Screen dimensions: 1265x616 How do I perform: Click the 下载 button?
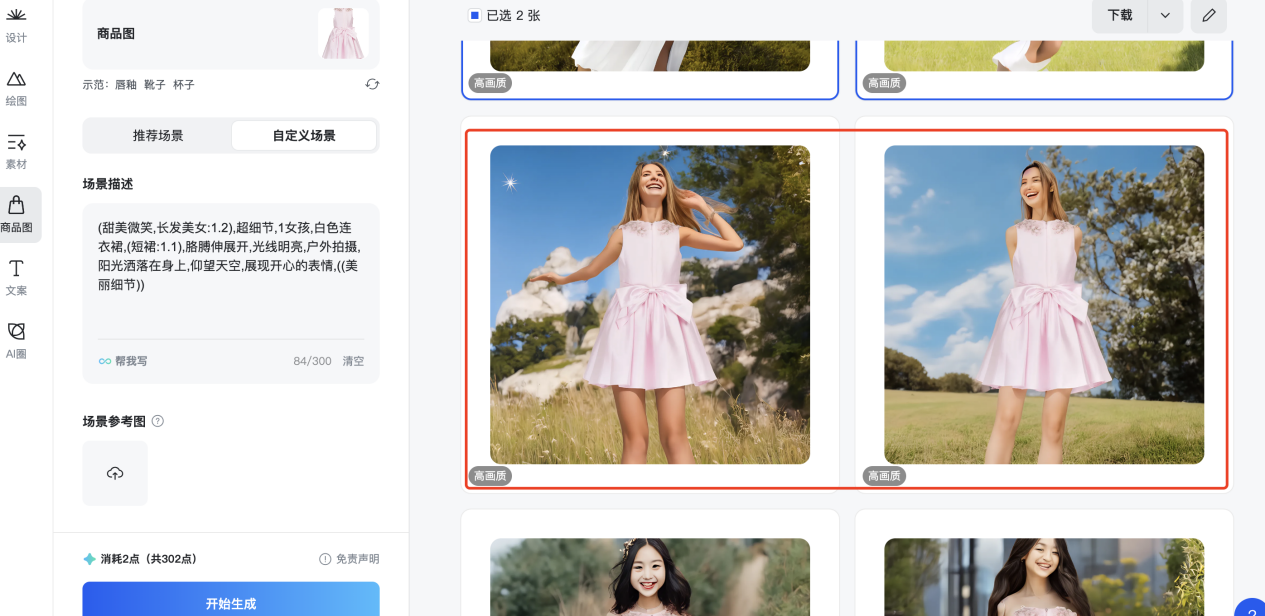click(x=1120, y=15)
